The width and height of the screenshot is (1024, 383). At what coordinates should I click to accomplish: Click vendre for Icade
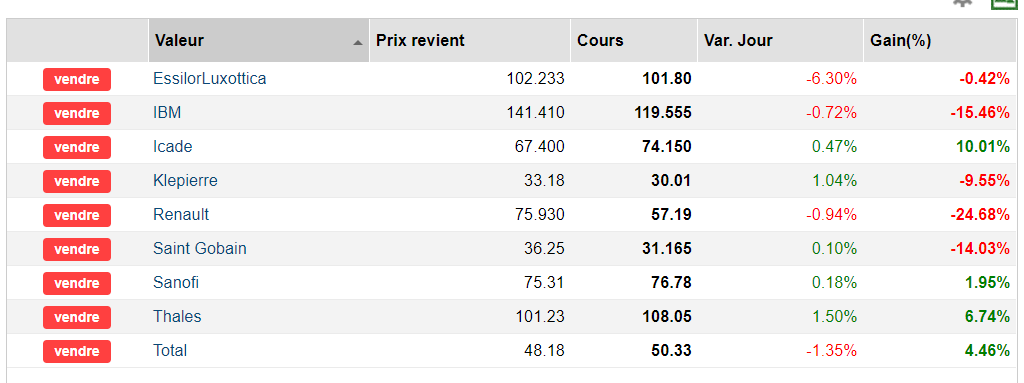[x=77, y=147]
